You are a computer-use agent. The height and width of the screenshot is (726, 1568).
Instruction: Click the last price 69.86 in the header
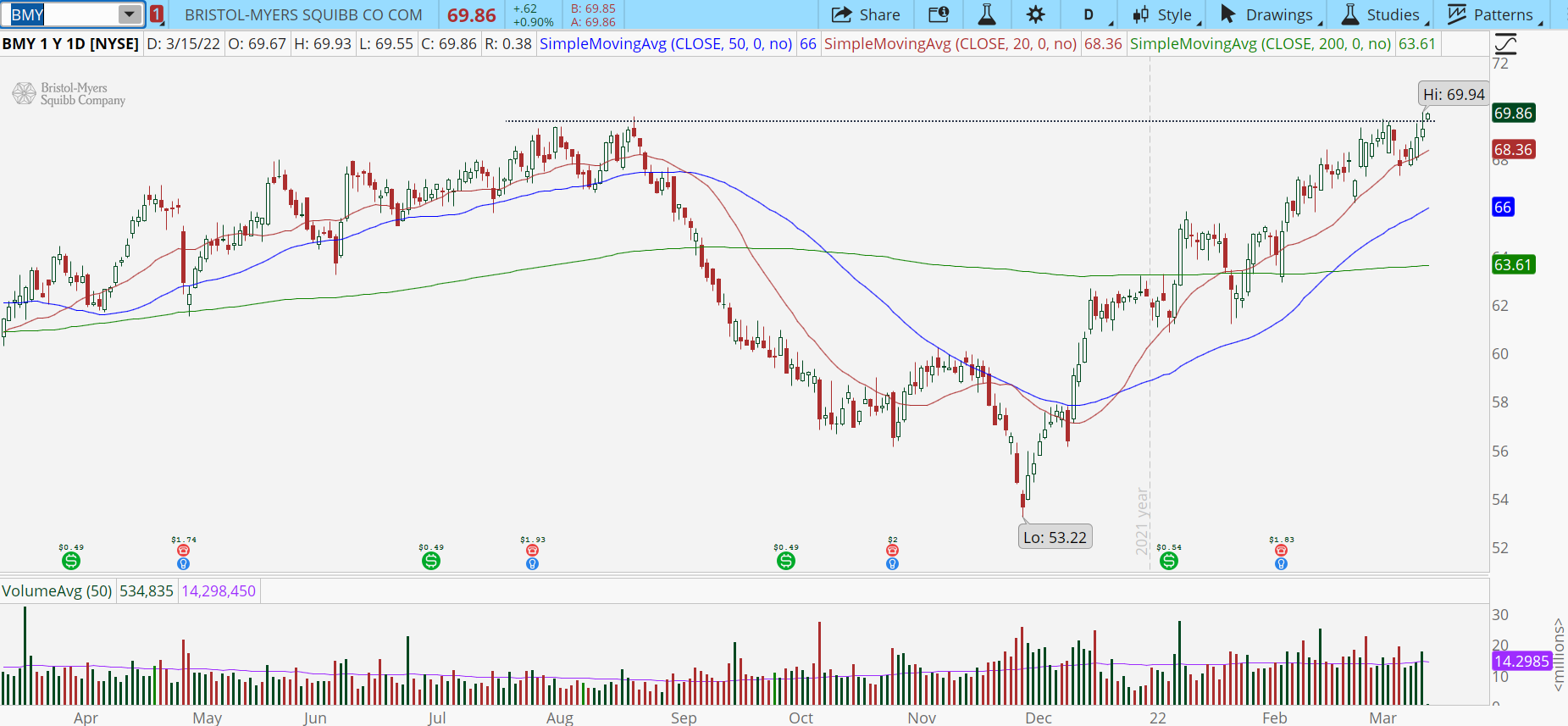(472, 15)
